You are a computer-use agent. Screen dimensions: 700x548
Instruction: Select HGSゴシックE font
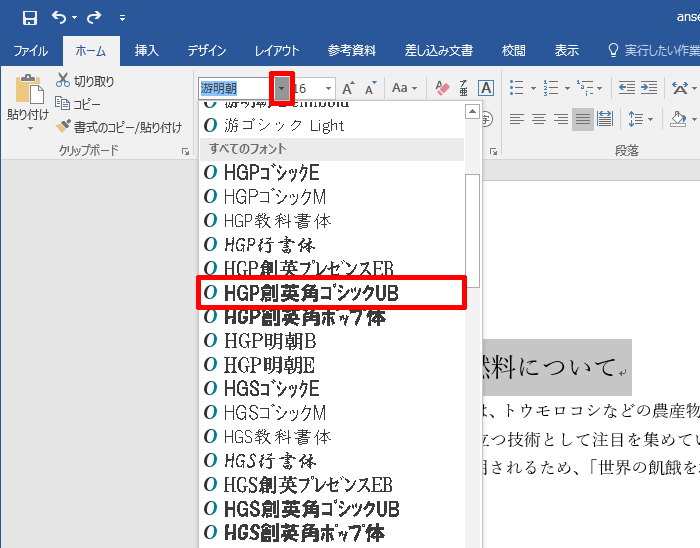click(332, 389)
